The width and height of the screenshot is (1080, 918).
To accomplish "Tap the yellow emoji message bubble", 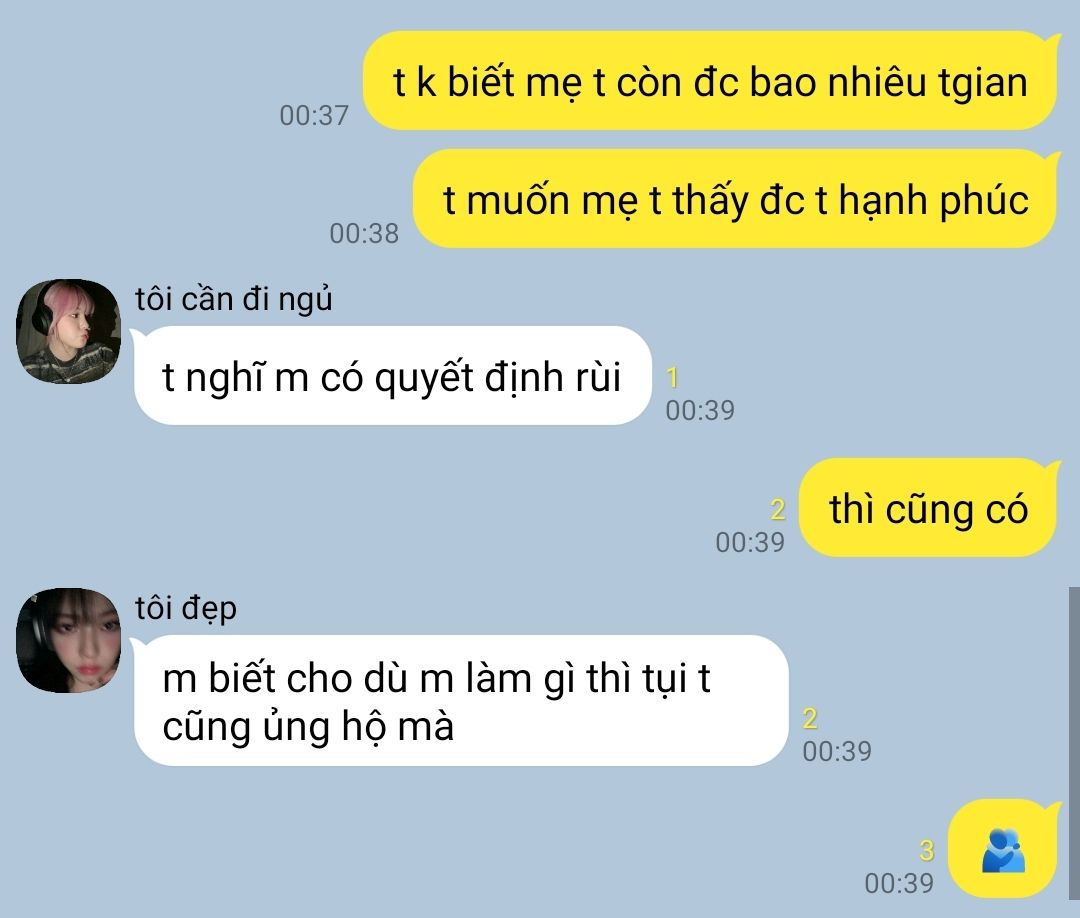I will 1003,848.
